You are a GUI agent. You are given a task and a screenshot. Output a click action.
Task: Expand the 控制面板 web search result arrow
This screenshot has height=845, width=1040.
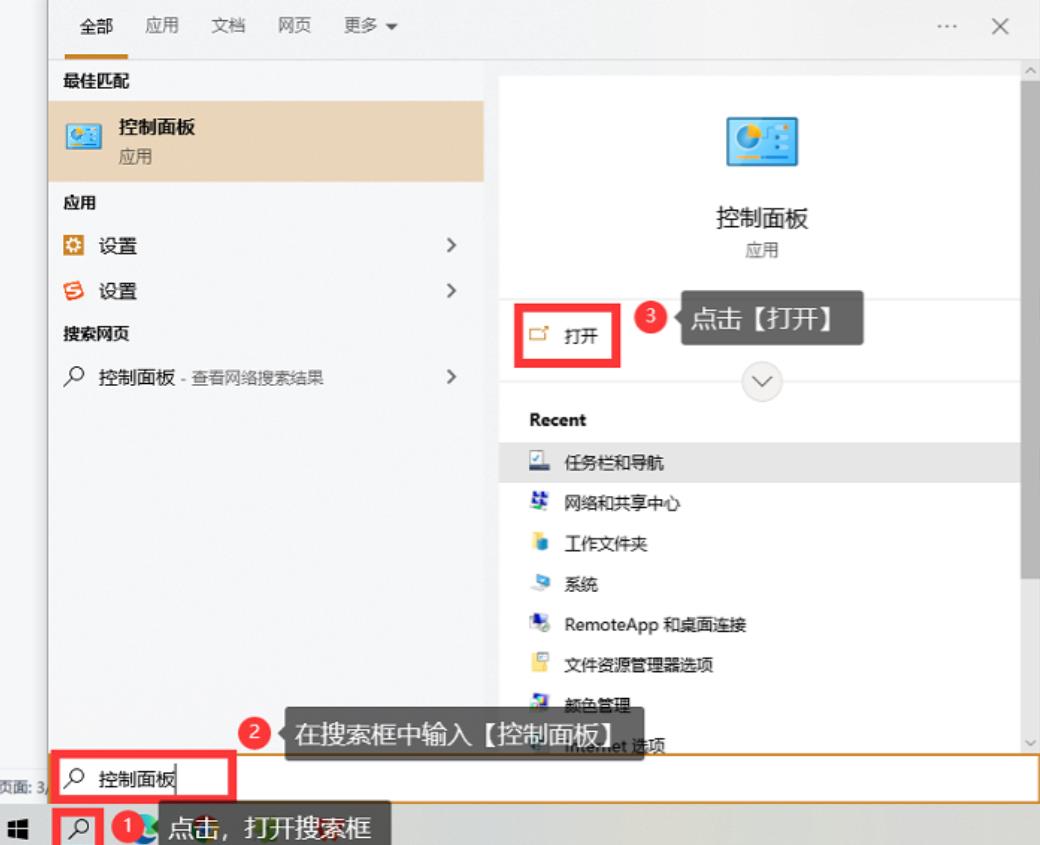tap(452, 377)
